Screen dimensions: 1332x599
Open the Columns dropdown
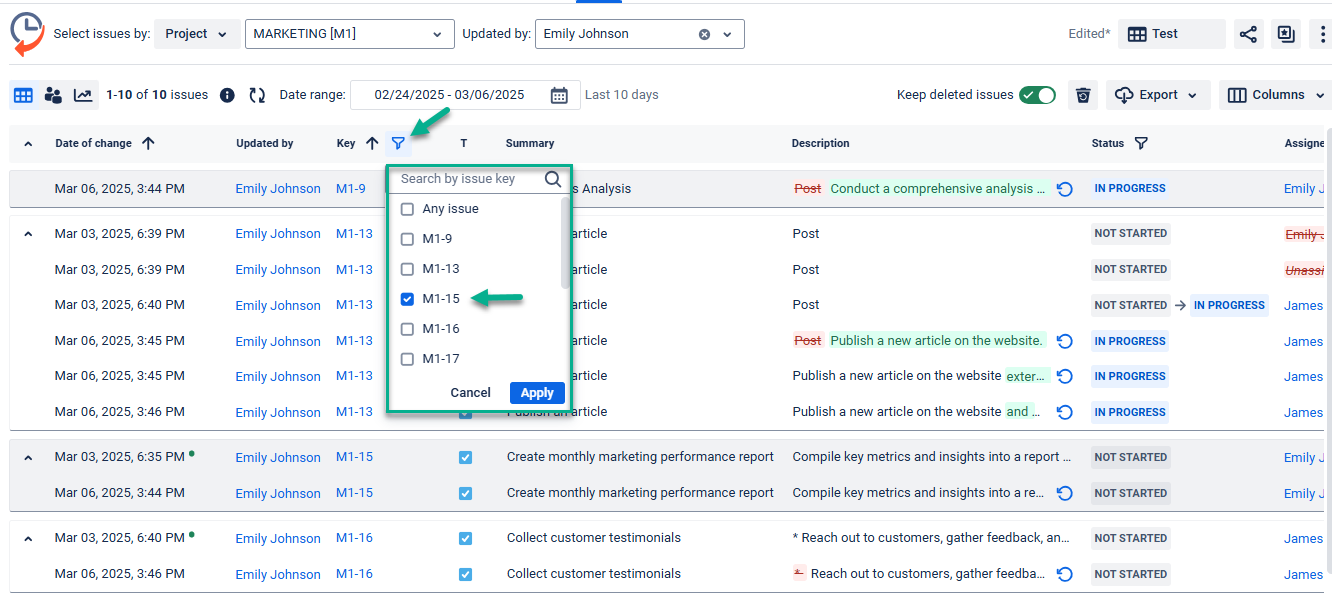click(x=1275, y=95)
